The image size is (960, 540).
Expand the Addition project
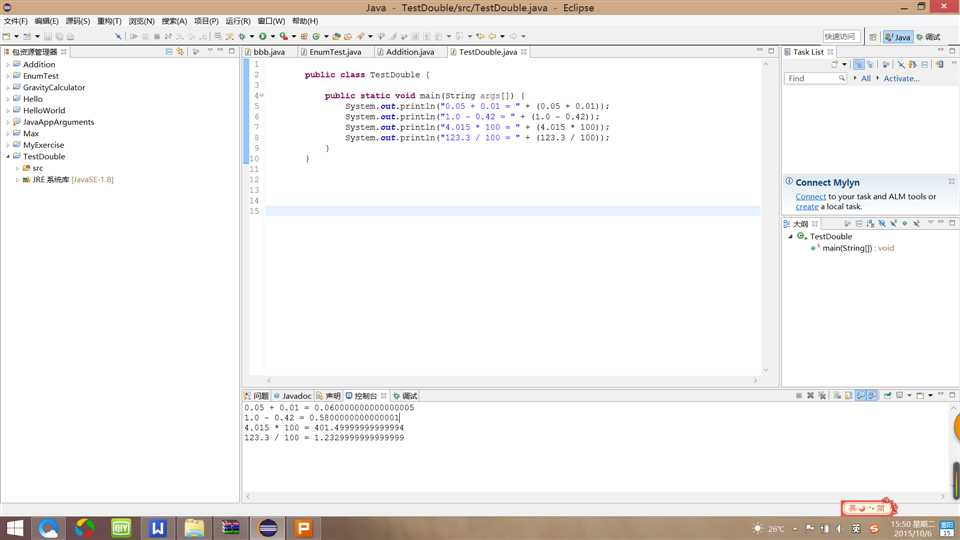(8, 64)
